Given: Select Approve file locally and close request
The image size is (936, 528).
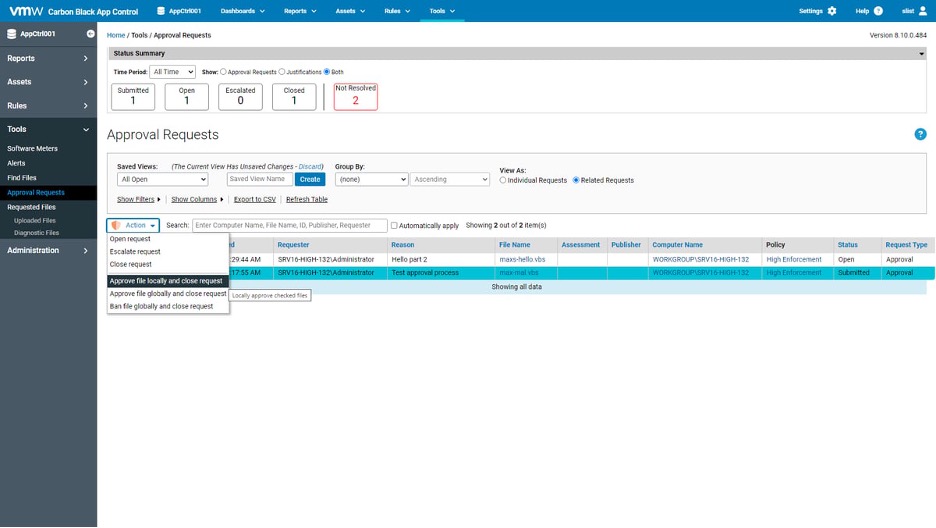Looking at the screenshot, I should (x=168, y=281).
